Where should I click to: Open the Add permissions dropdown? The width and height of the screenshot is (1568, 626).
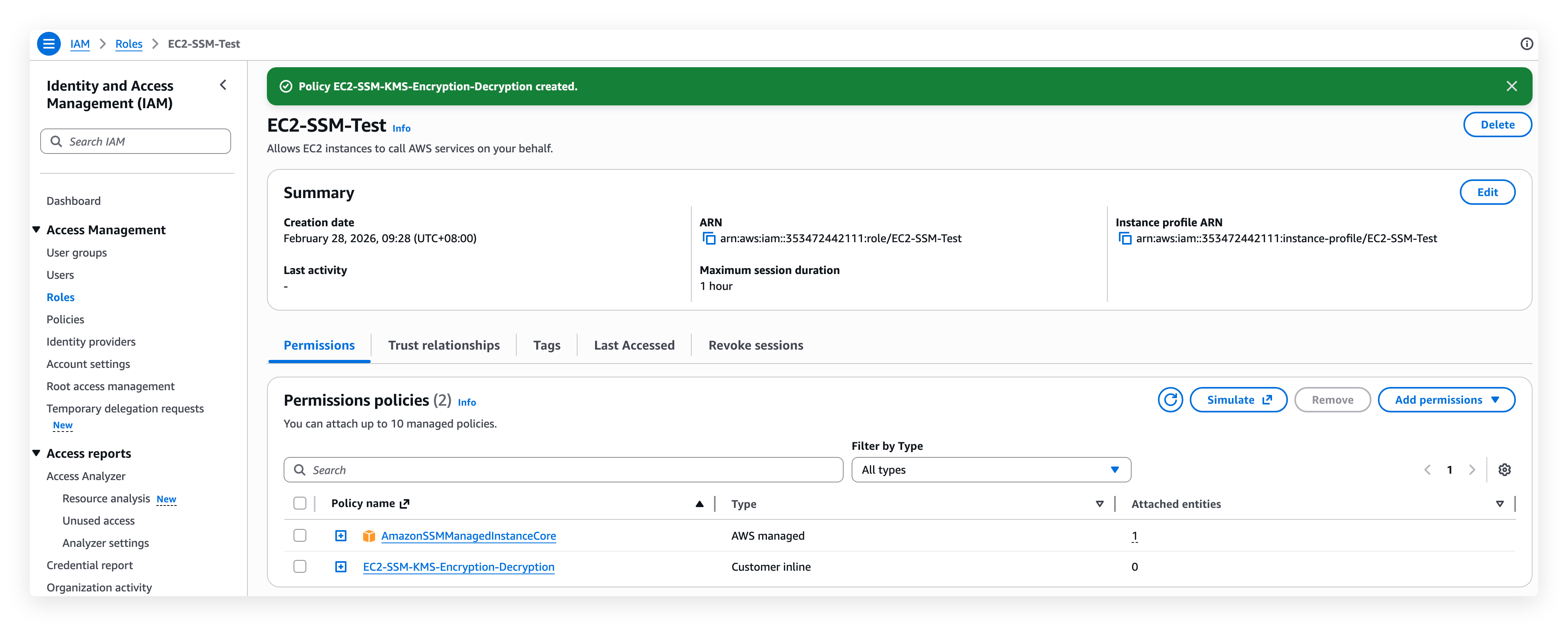1445,400
